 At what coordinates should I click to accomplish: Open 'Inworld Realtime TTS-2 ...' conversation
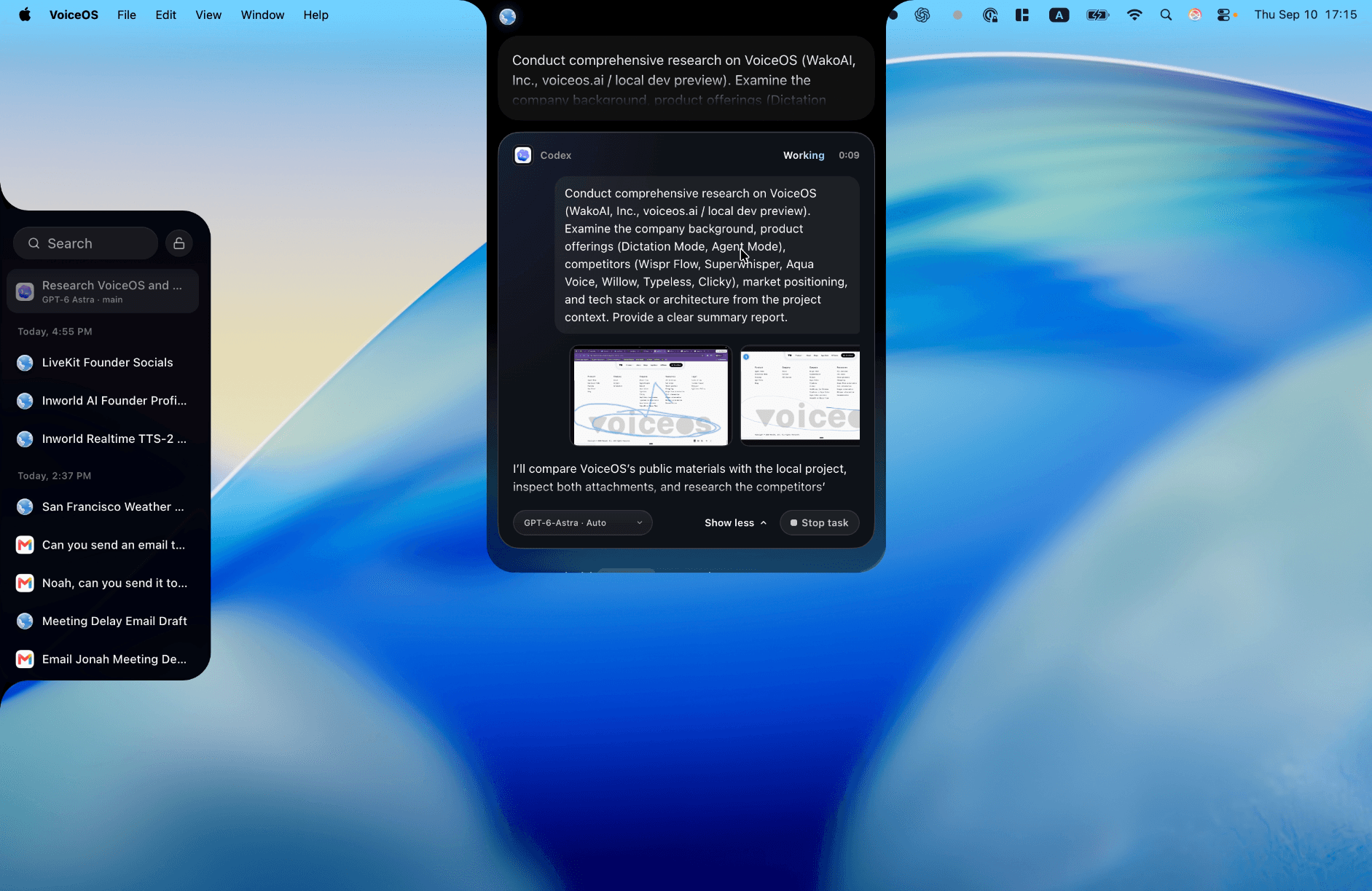click(103, 439)
